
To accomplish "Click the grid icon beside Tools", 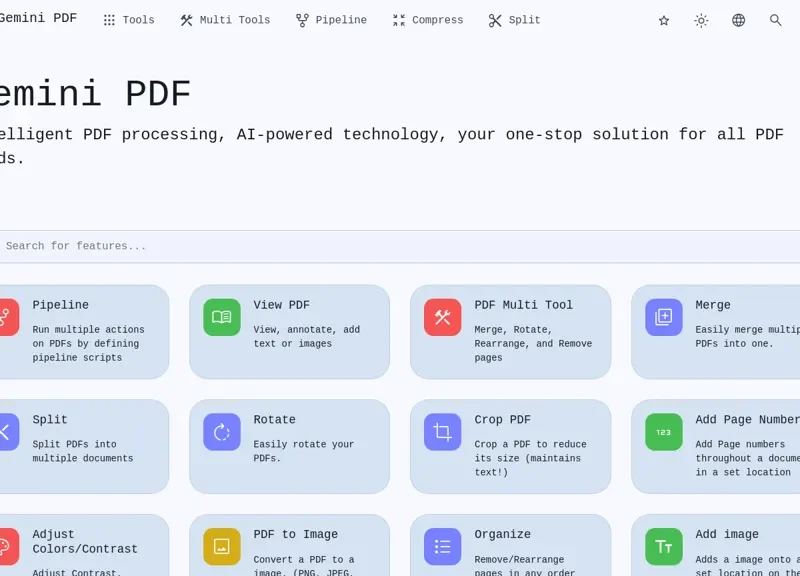I will click(109, 20).
